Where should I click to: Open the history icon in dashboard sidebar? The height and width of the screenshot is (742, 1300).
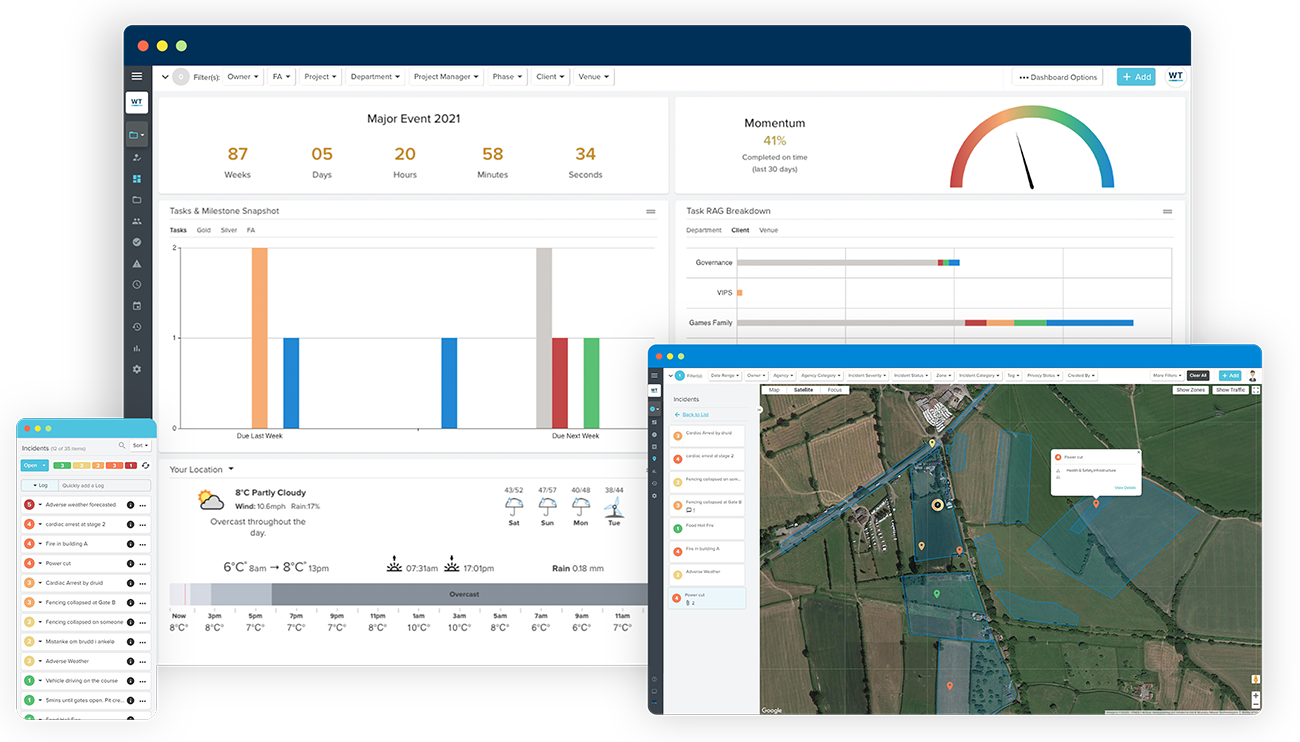pyautogui.click(x=137, y=327)
